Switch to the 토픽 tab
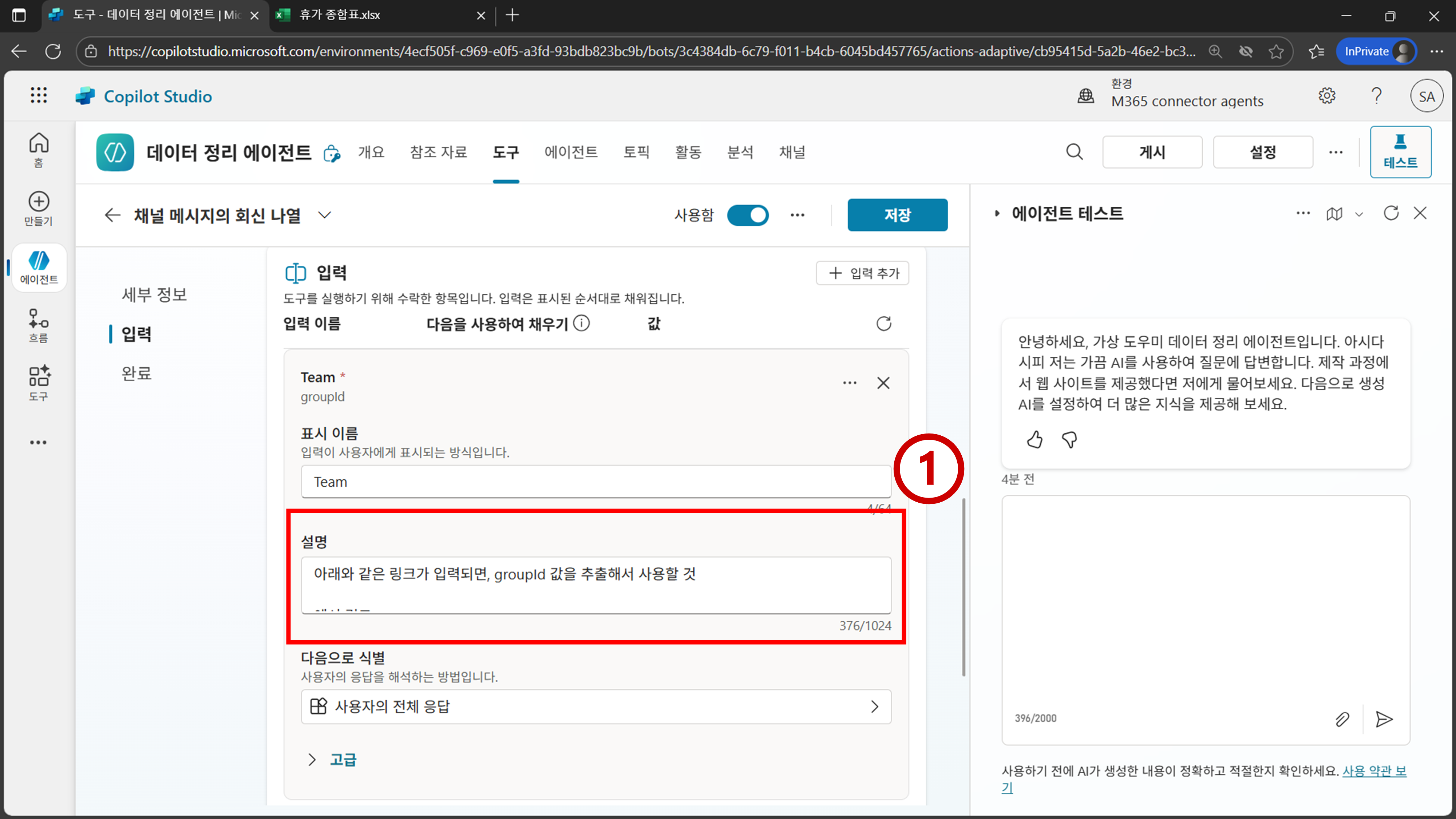This screenshot has height=819, width=1456. [x=636, y=152]
